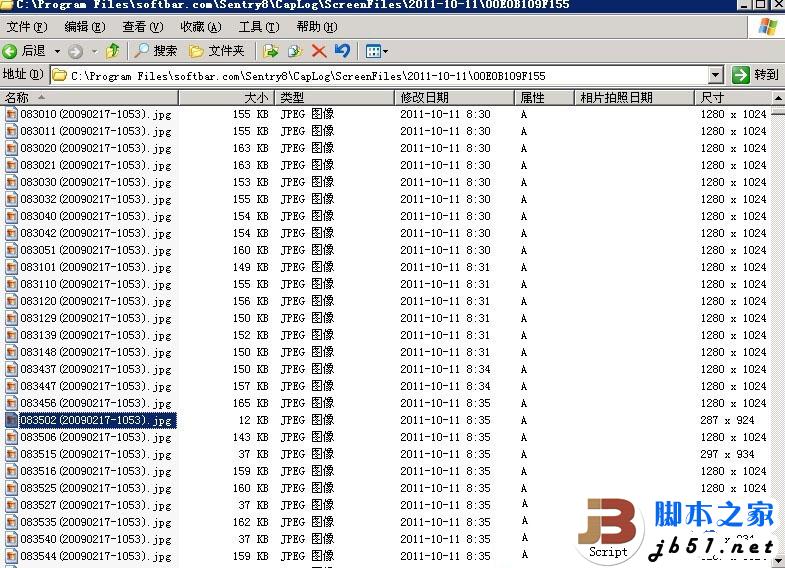
Task: Select file name 083515 (20090217-1053).jpg
Action: tap(96, 454)
